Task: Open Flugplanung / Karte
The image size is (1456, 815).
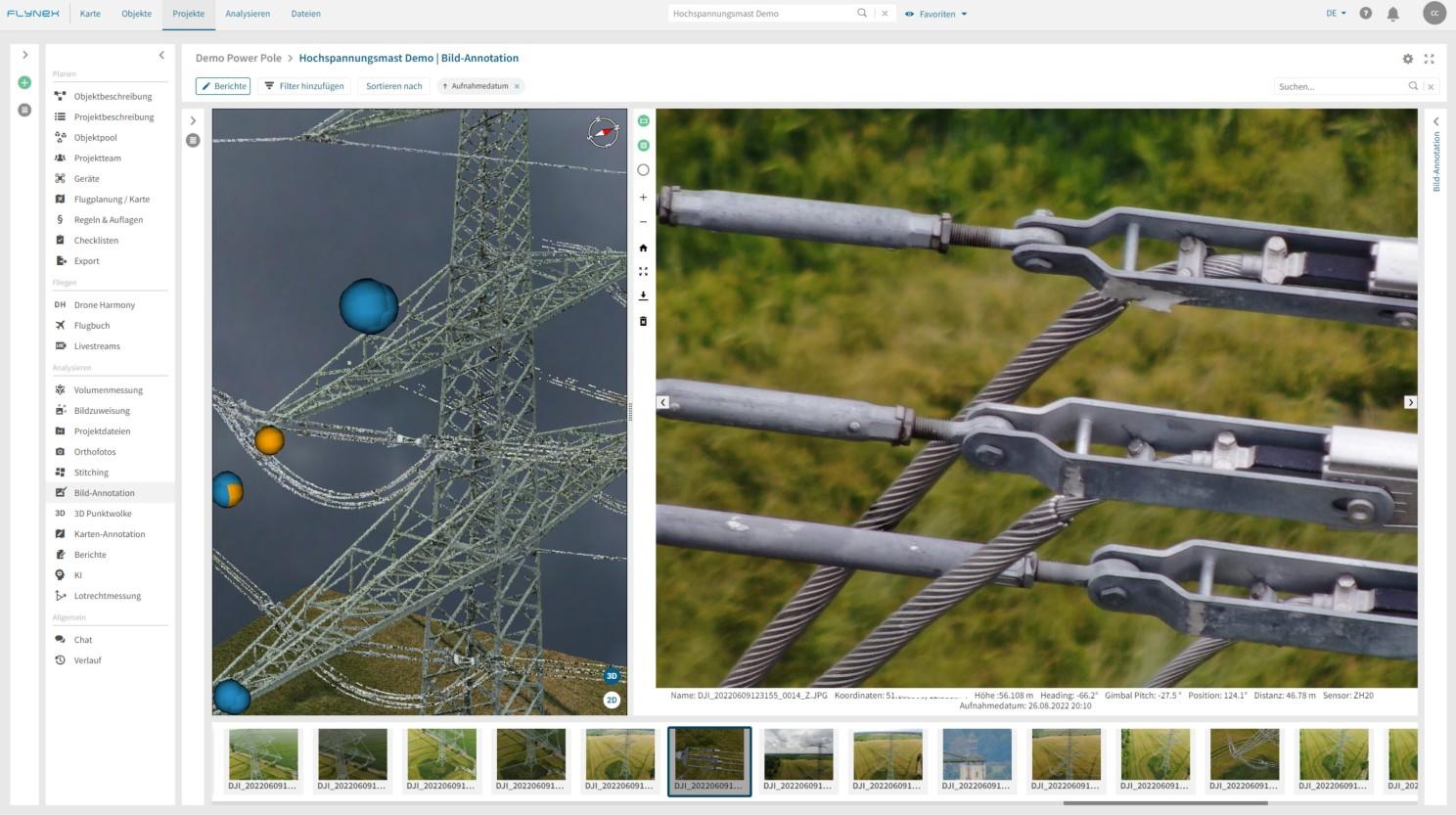Action: point(110,199)
